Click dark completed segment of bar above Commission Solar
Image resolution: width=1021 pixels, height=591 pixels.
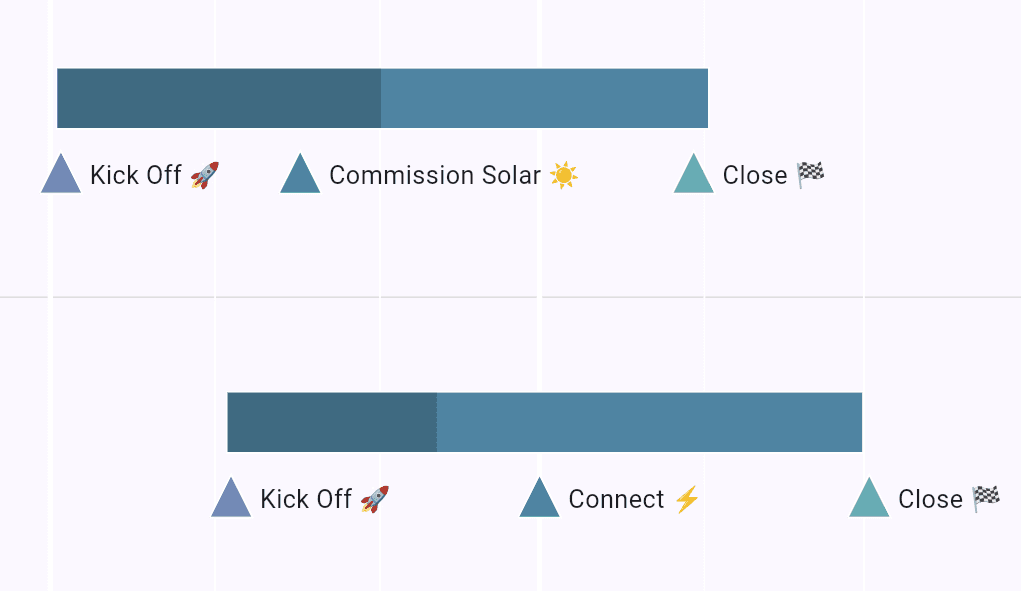(x=218, y=98)
